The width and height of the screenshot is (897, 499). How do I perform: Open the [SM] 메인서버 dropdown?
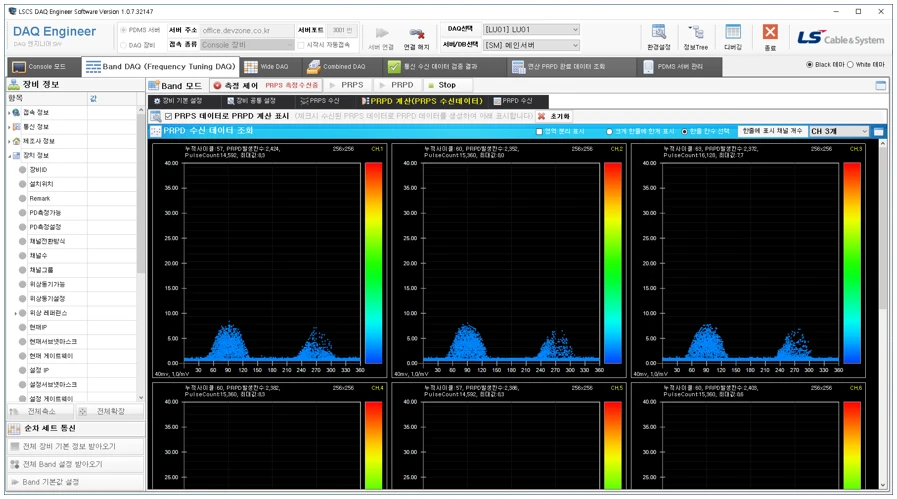pos(531,45)
